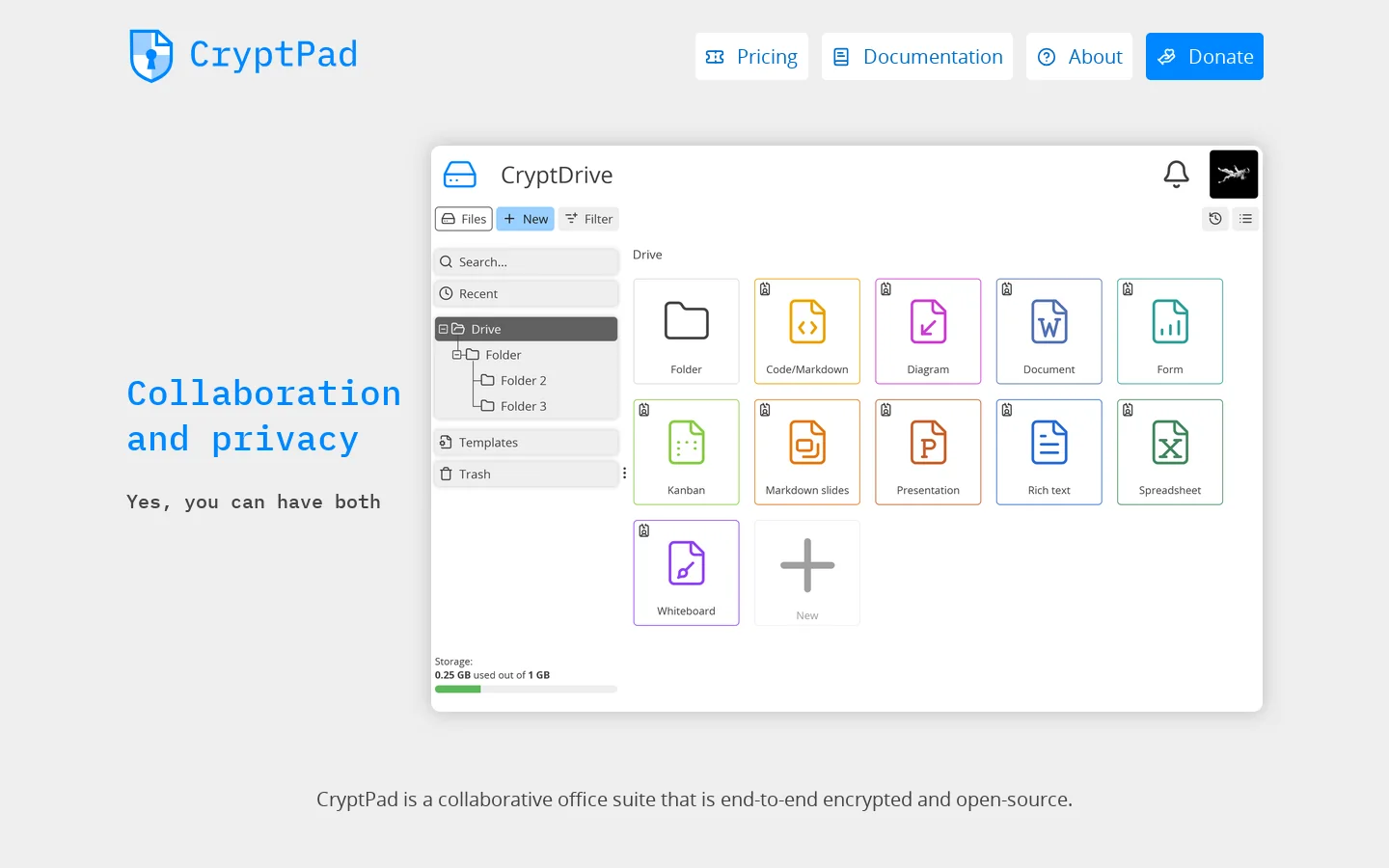Click the storage '0.25 GB used' text
The width and height of the screenshot is (1389, 868).
(492, 675)
